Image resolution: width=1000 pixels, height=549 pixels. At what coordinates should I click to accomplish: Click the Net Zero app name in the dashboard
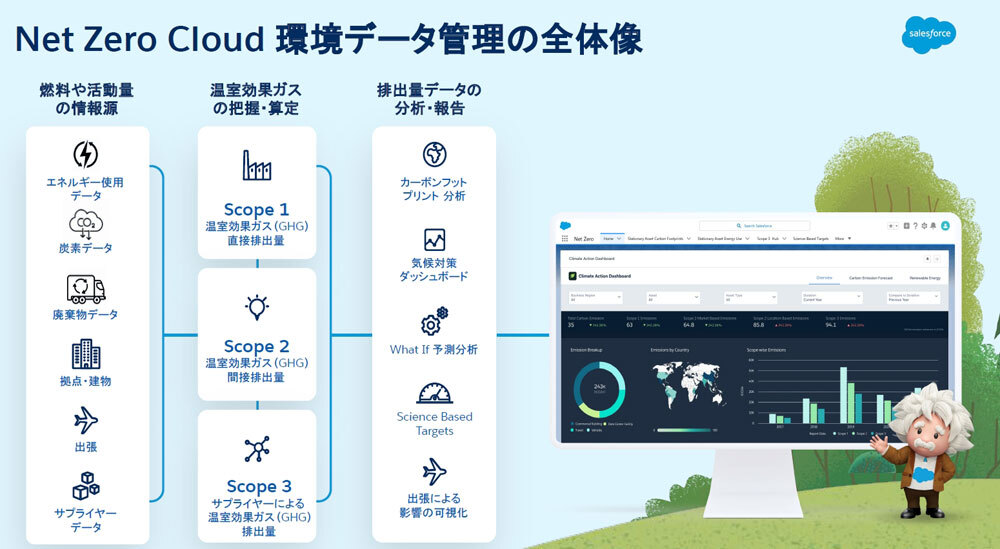coord(584,238)
